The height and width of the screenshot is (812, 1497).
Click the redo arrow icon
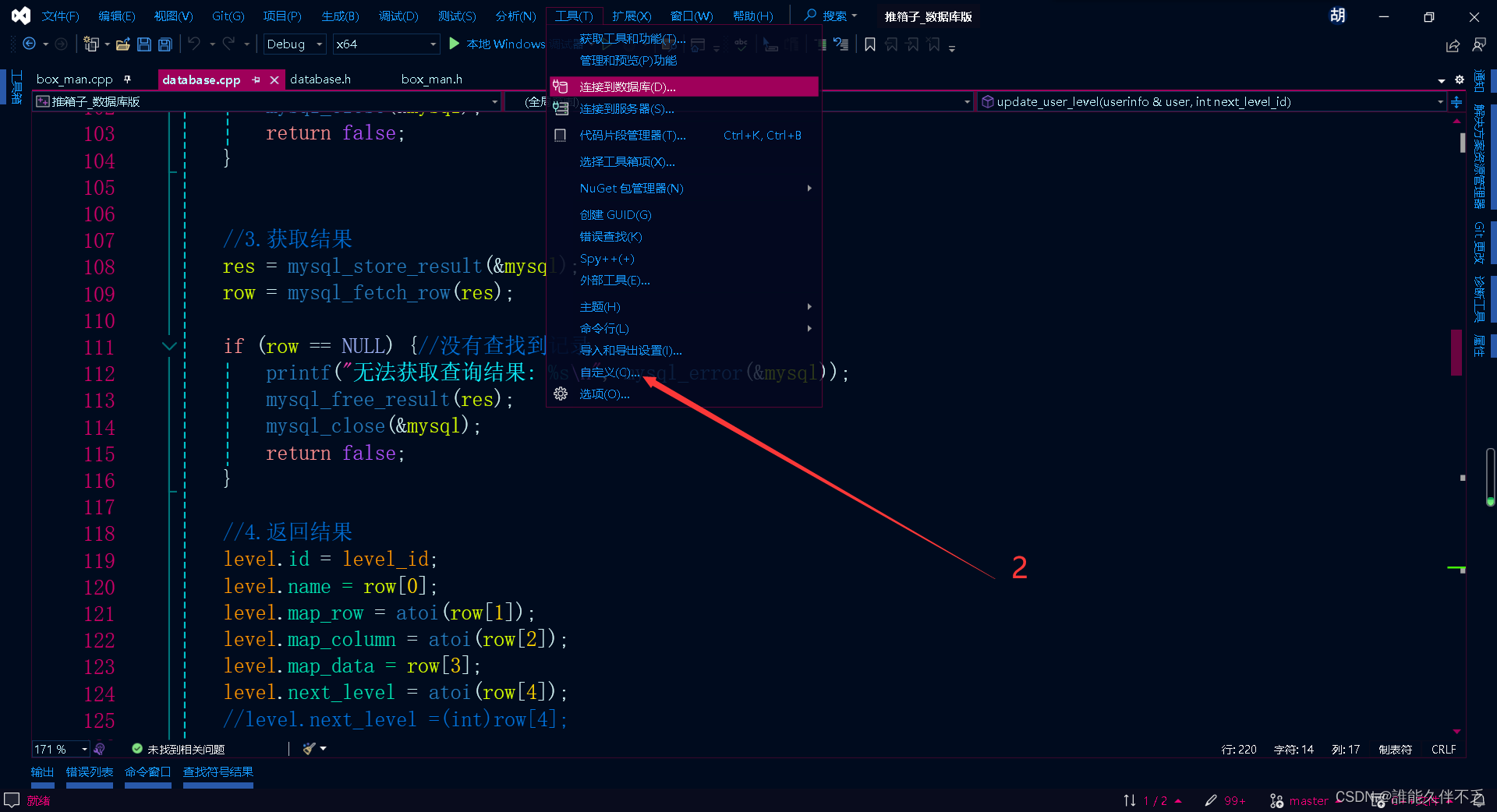(x=228, y=44)
